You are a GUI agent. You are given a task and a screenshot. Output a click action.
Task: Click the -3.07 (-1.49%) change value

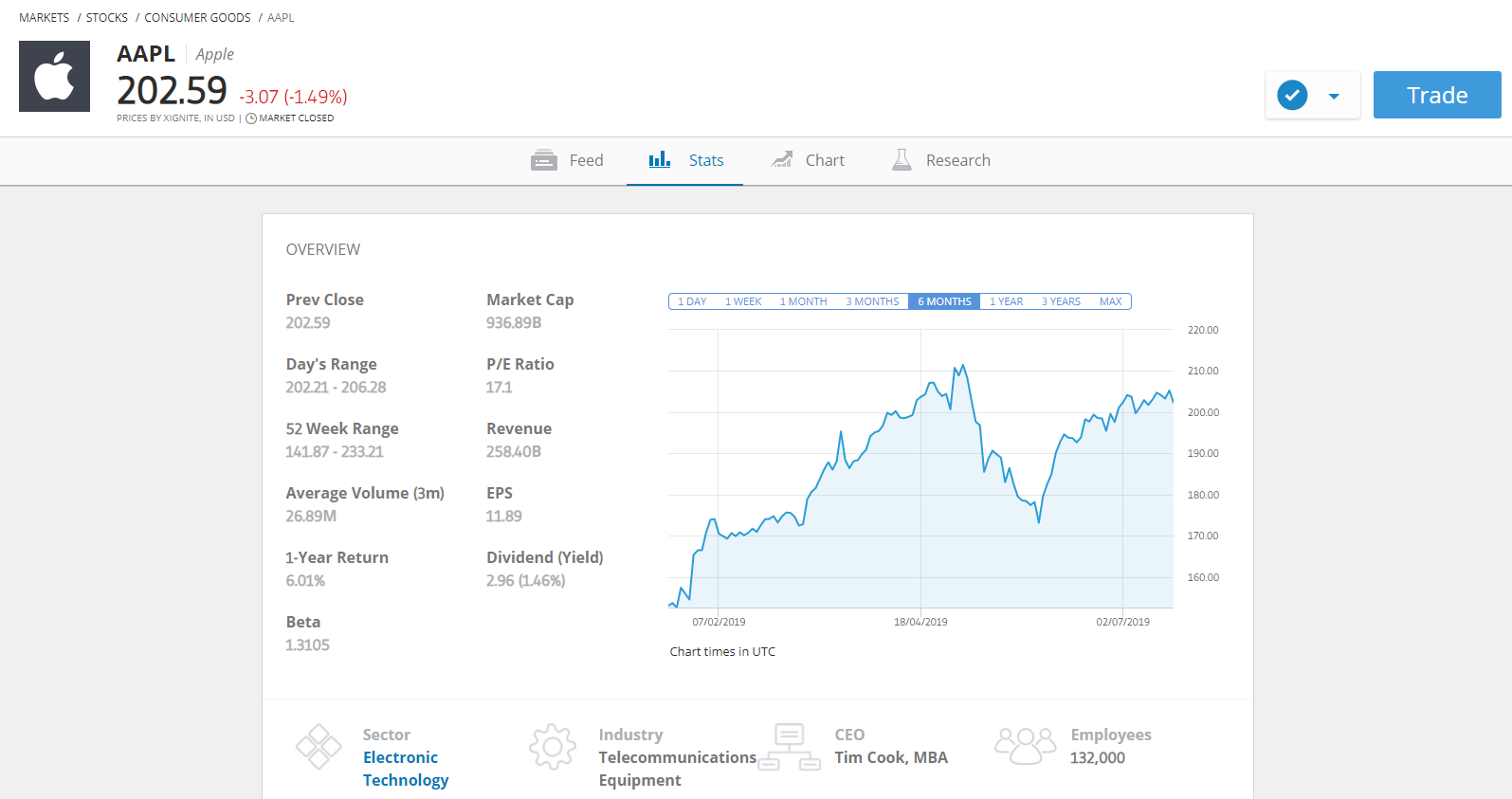click(293, 97)
